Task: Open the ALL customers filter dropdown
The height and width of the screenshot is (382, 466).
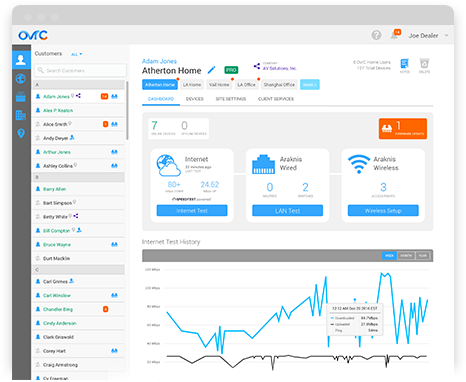Action: pyautogui.click(x=76, y=54)
